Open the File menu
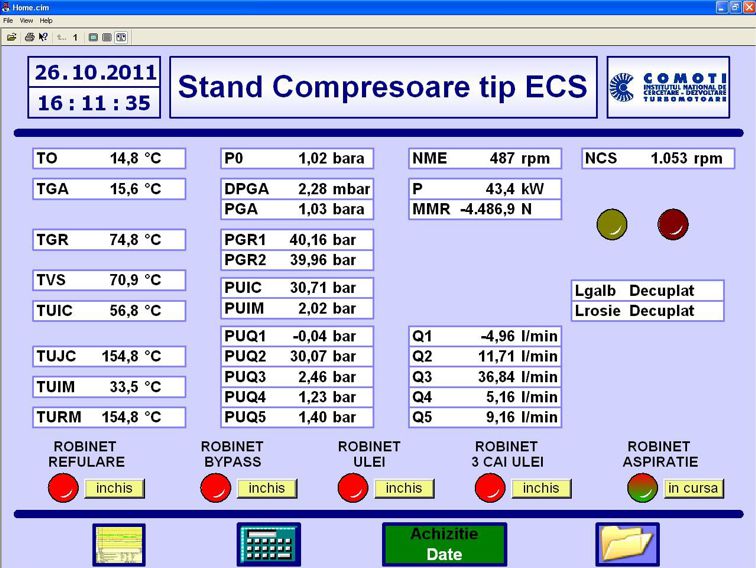Screen dimensions: 756x568 (8, 21)
